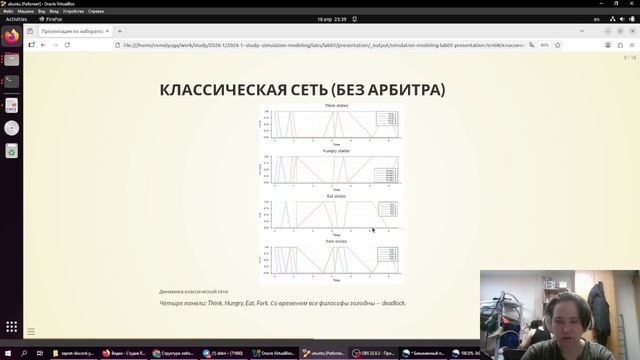Go forward to the next page
The height and width of the screenshot is (360, 640).
pyautogui.click(x=56, y=45)
